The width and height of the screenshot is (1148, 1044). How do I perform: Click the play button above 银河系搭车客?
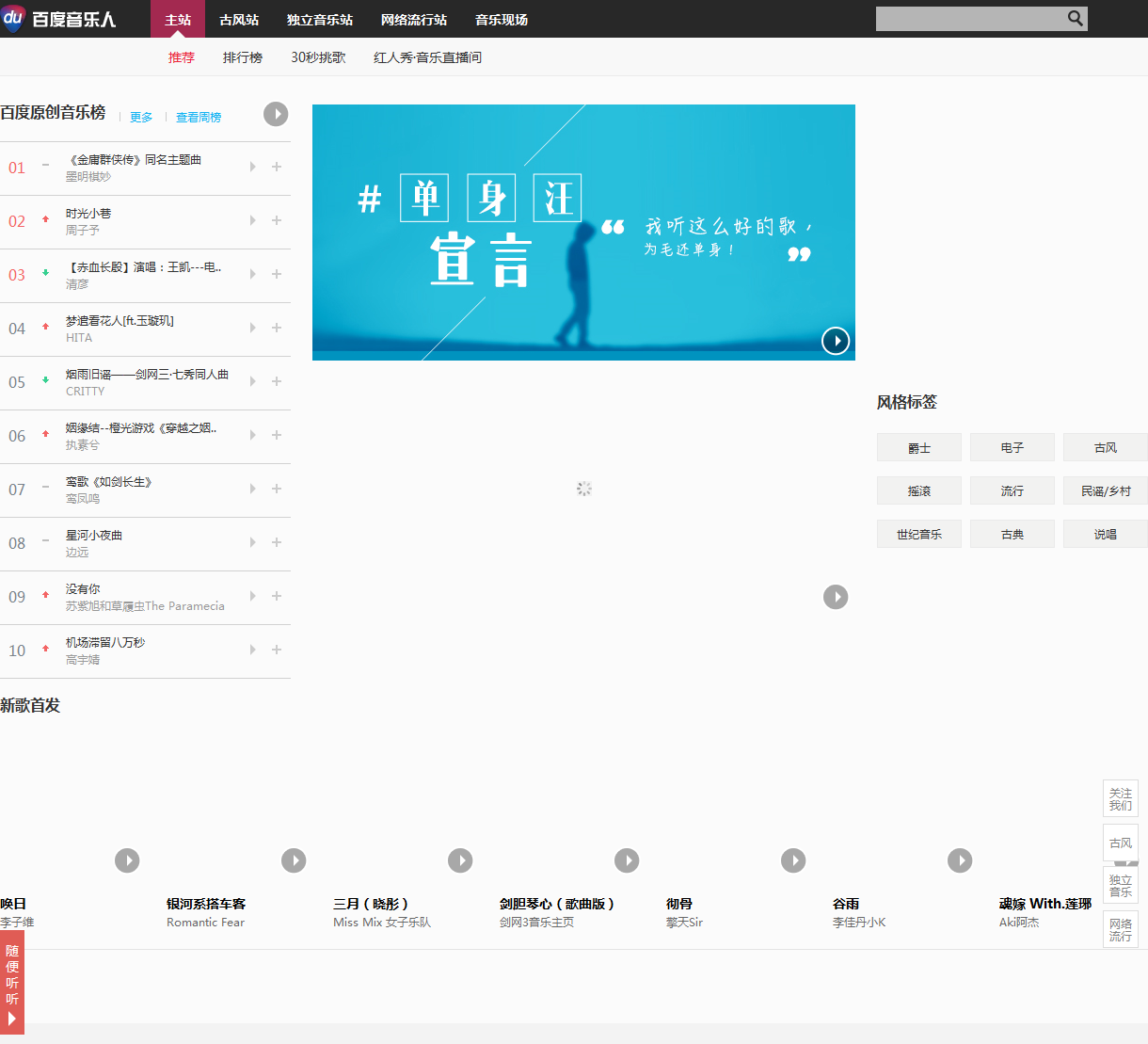pyautogui.click(x=294, y=860)
